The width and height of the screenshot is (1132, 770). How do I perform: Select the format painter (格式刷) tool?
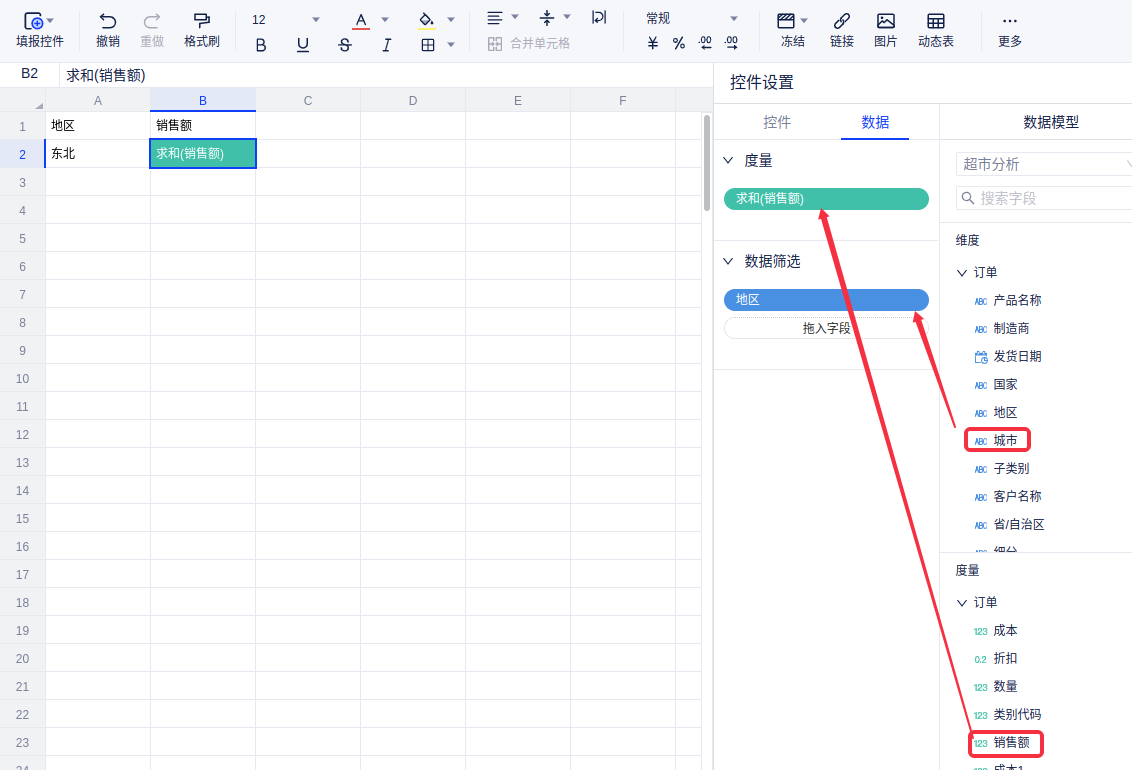201,21
